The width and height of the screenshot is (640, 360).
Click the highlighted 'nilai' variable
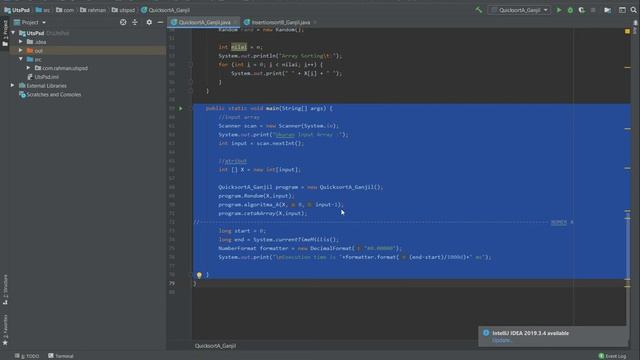[x=239, y=47]
